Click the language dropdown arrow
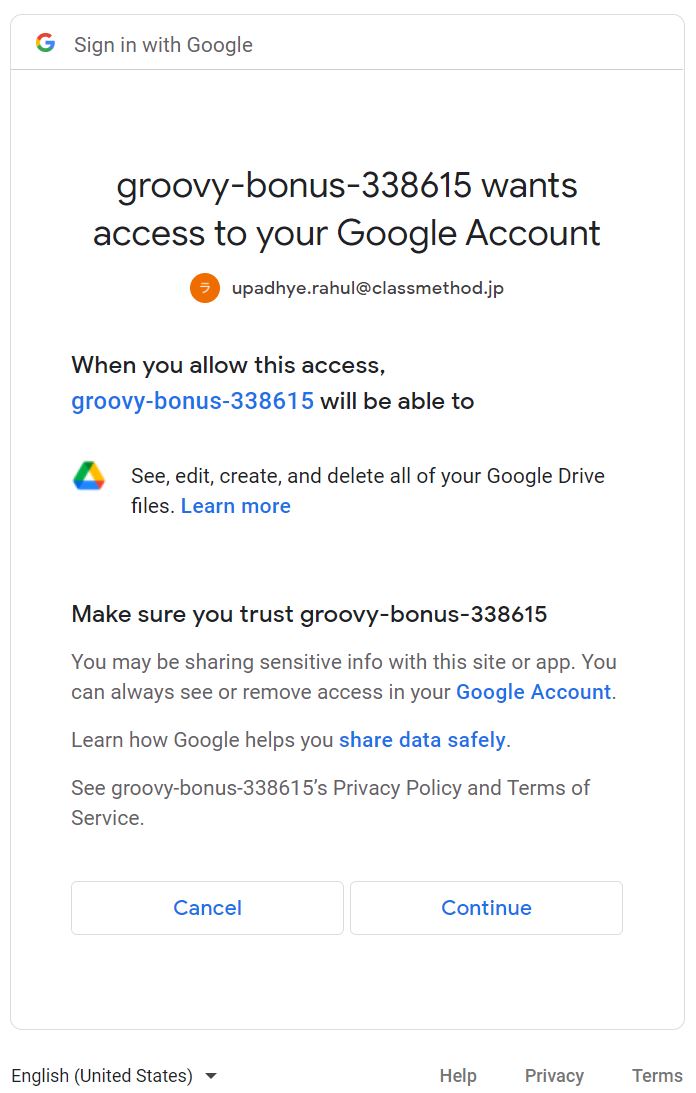Viewport: 696px width, 1093px height. 211,1076
